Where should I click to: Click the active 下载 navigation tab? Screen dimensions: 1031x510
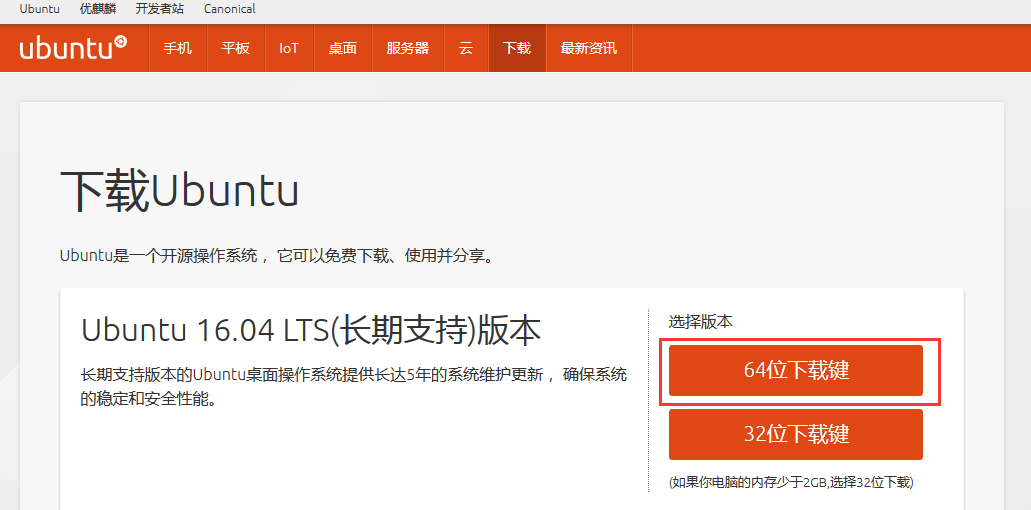[x=517, y=48]
